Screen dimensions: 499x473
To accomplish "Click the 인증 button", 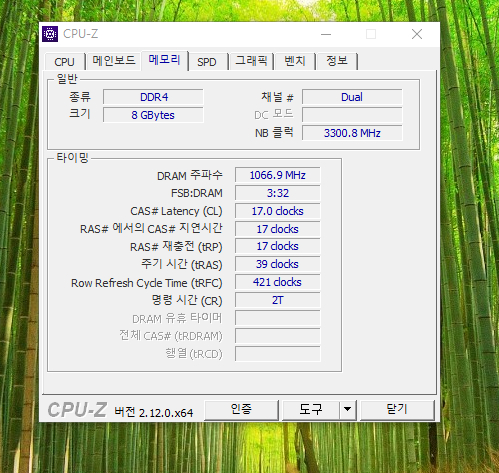I will (x=241, y=410).
